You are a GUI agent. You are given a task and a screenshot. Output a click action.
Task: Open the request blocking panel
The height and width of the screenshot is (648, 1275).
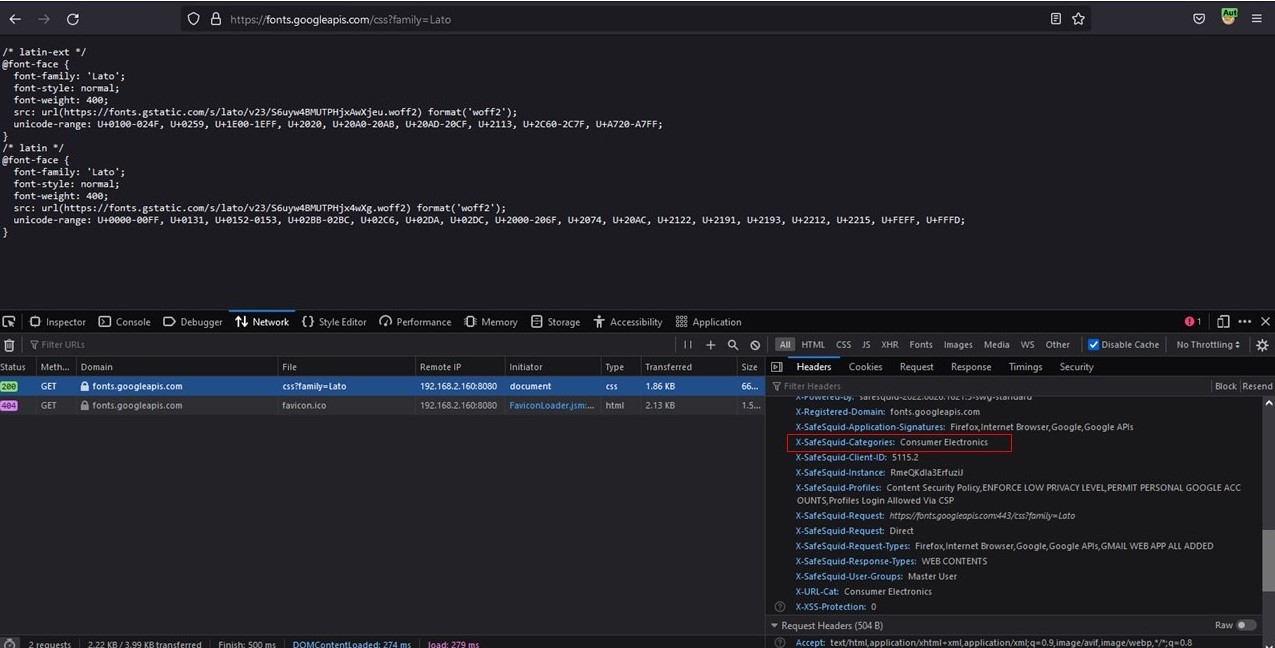755,345
